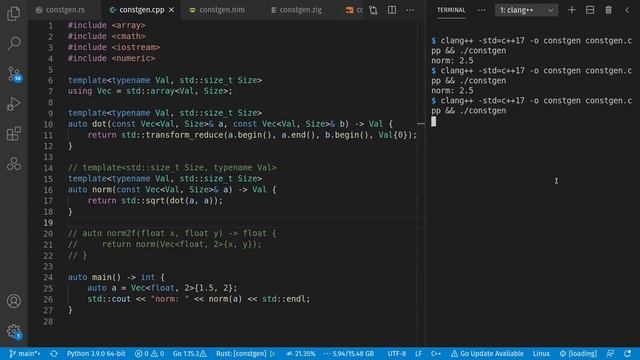
Task: Split the editor to the right
Action: pyautogui.click(x=391, y=10)
